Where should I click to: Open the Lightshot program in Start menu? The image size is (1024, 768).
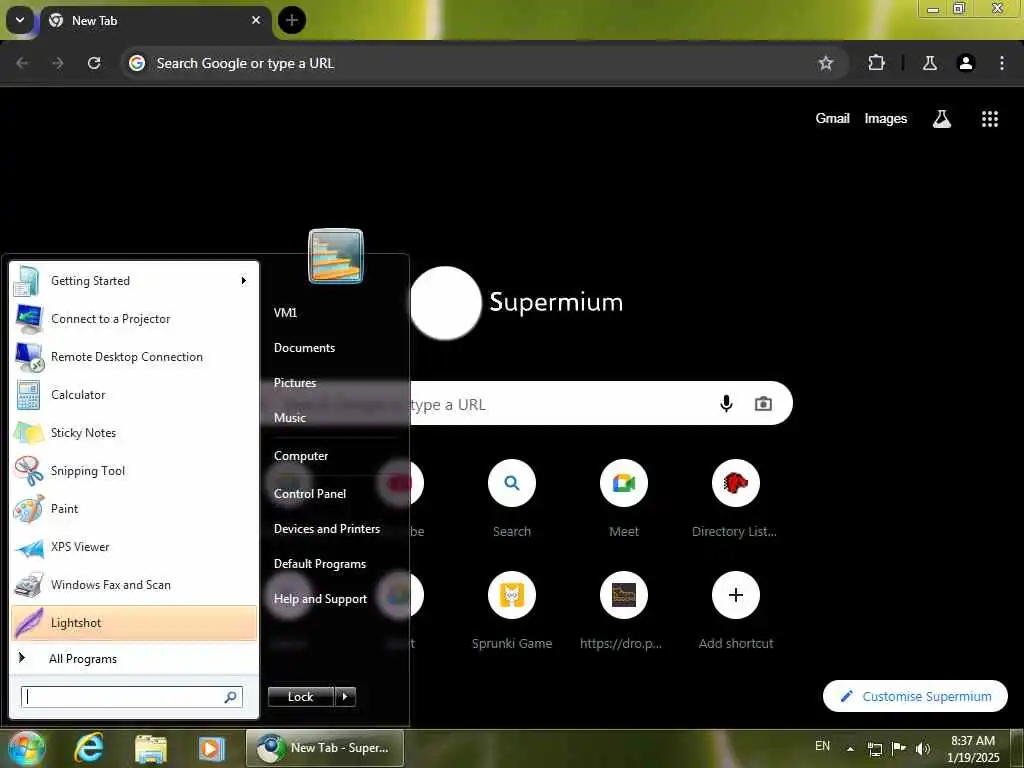point(134,622)
